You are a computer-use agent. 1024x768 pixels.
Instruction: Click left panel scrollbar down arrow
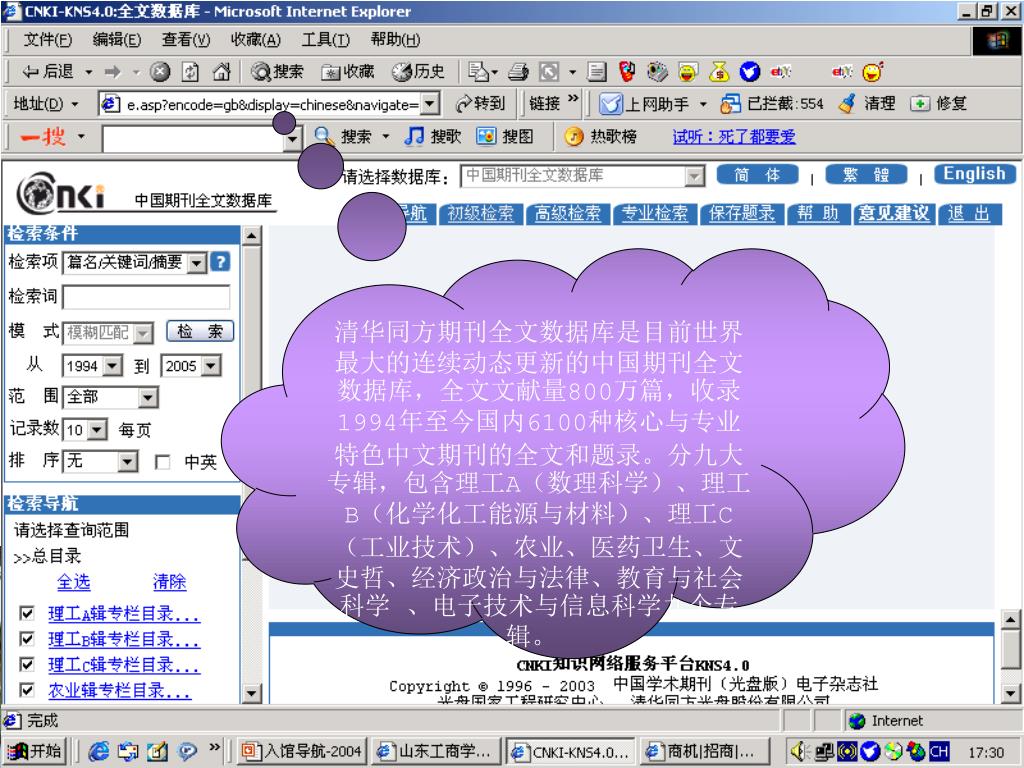tap(251, 693)
